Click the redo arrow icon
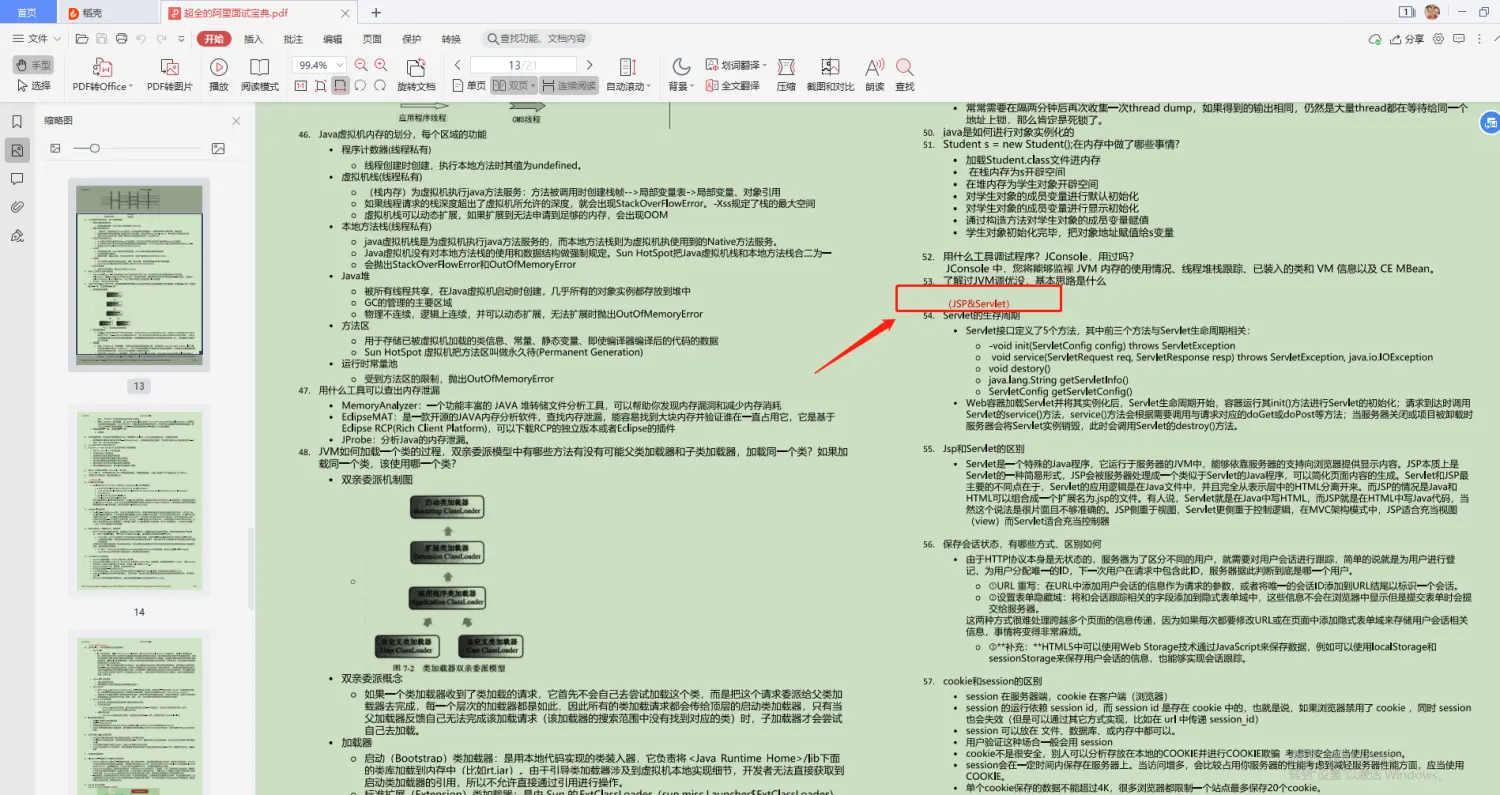The width and height of the screenshot is (1500, 795). 160,39
